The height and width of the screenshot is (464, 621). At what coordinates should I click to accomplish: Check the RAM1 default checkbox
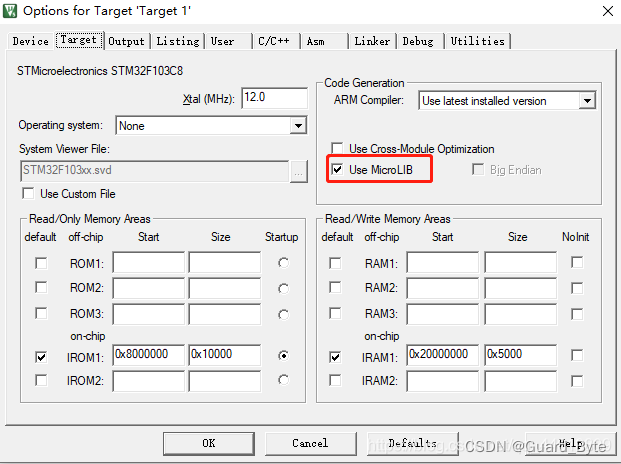coord(335,263)
